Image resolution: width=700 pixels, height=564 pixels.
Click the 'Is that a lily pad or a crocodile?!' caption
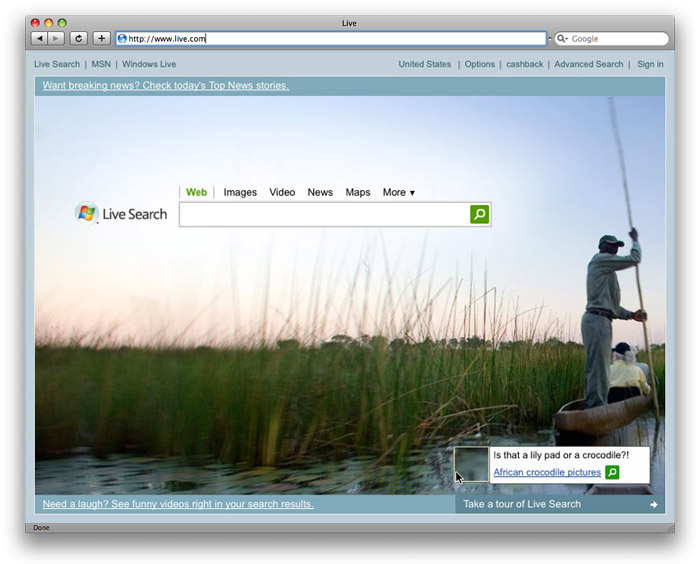click(x=561, y=455)
